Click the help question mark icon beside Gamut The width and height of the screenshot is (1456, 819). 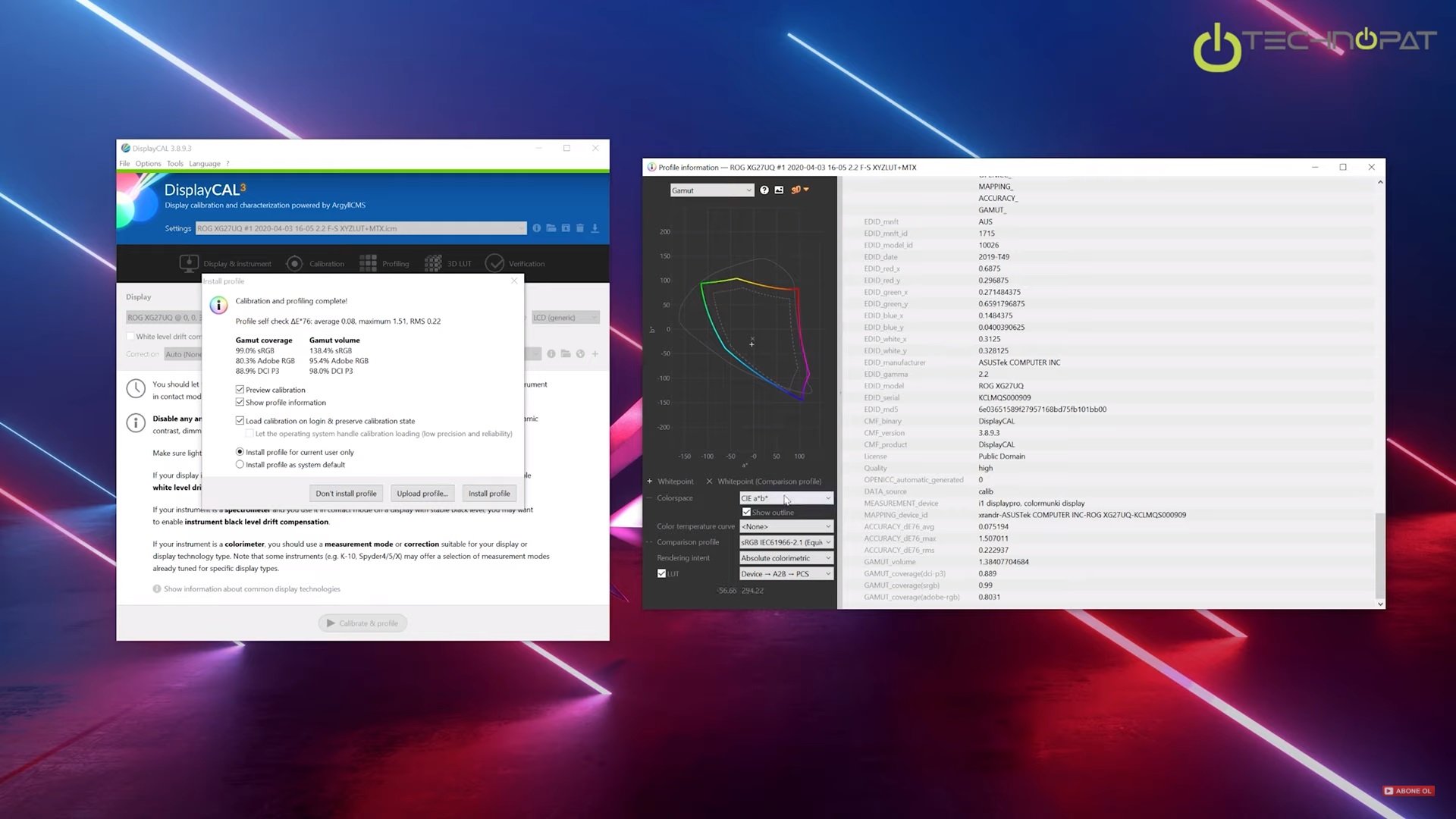click(x=764, y=190)
